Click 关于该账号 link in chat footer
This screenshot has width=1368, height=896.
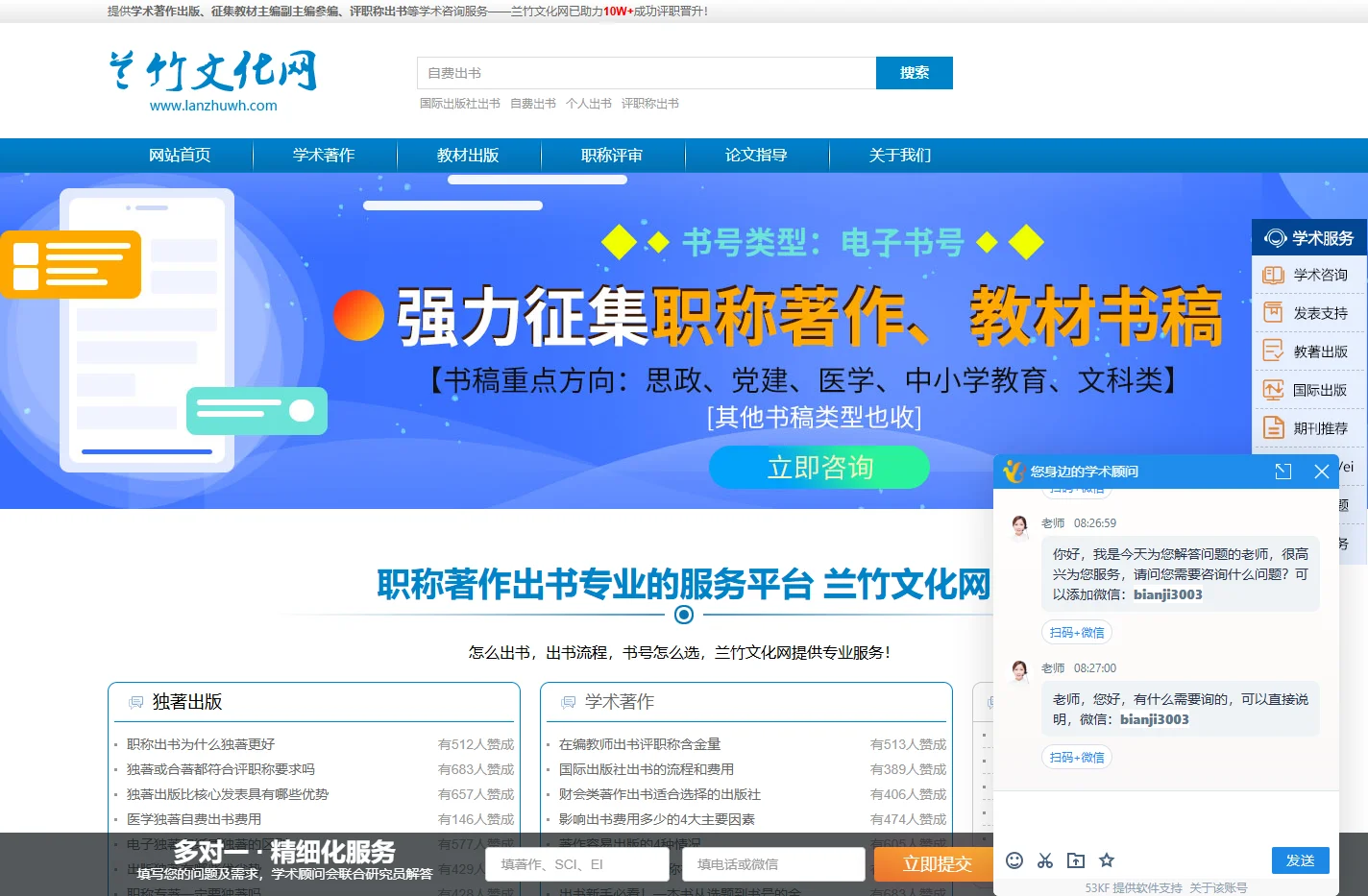[1218, 888]
